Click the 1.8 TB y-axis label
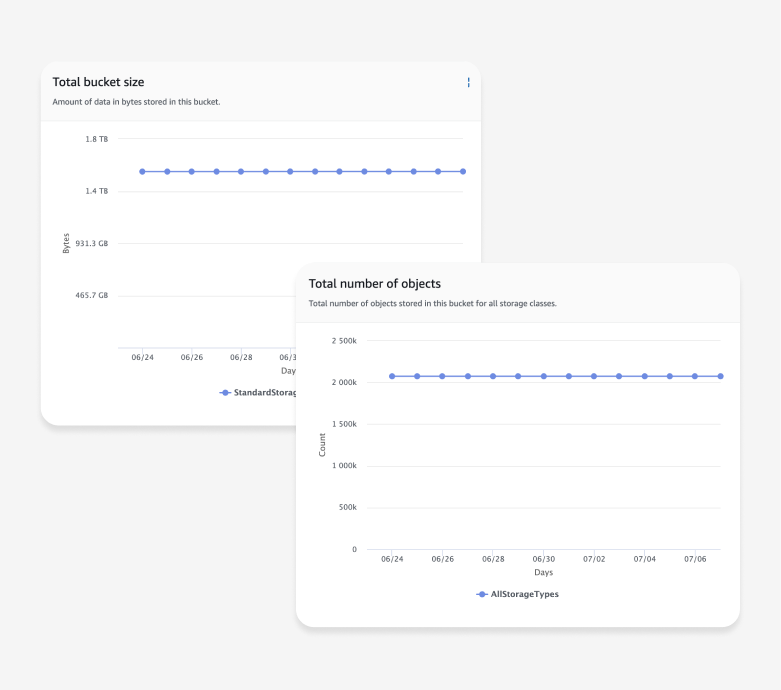This screenshot has width=781, height=690. click(96, 139)
